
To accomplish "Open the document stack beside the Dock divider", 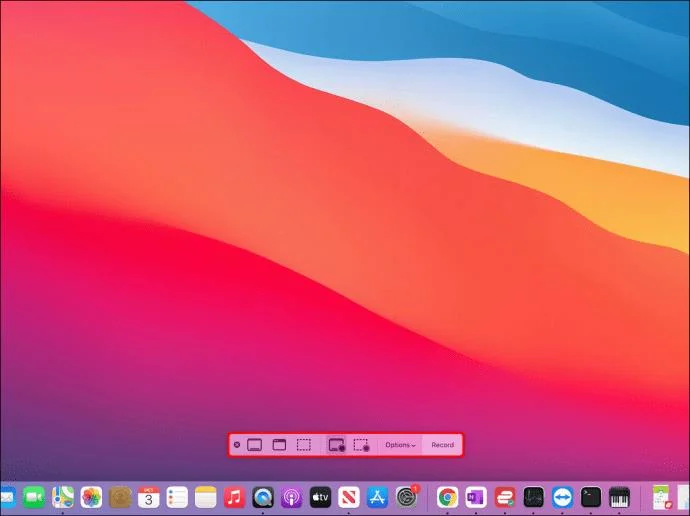I will tap(662, 497).
